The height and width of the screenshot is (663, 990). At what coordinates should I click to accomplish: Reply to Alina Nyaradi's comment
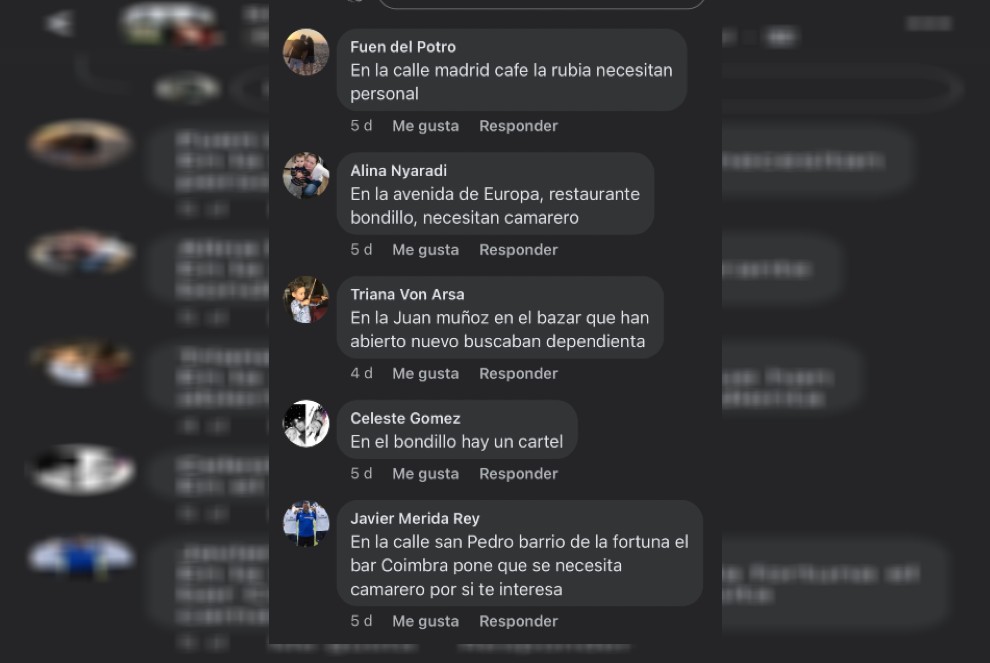(x=518, y=249)
